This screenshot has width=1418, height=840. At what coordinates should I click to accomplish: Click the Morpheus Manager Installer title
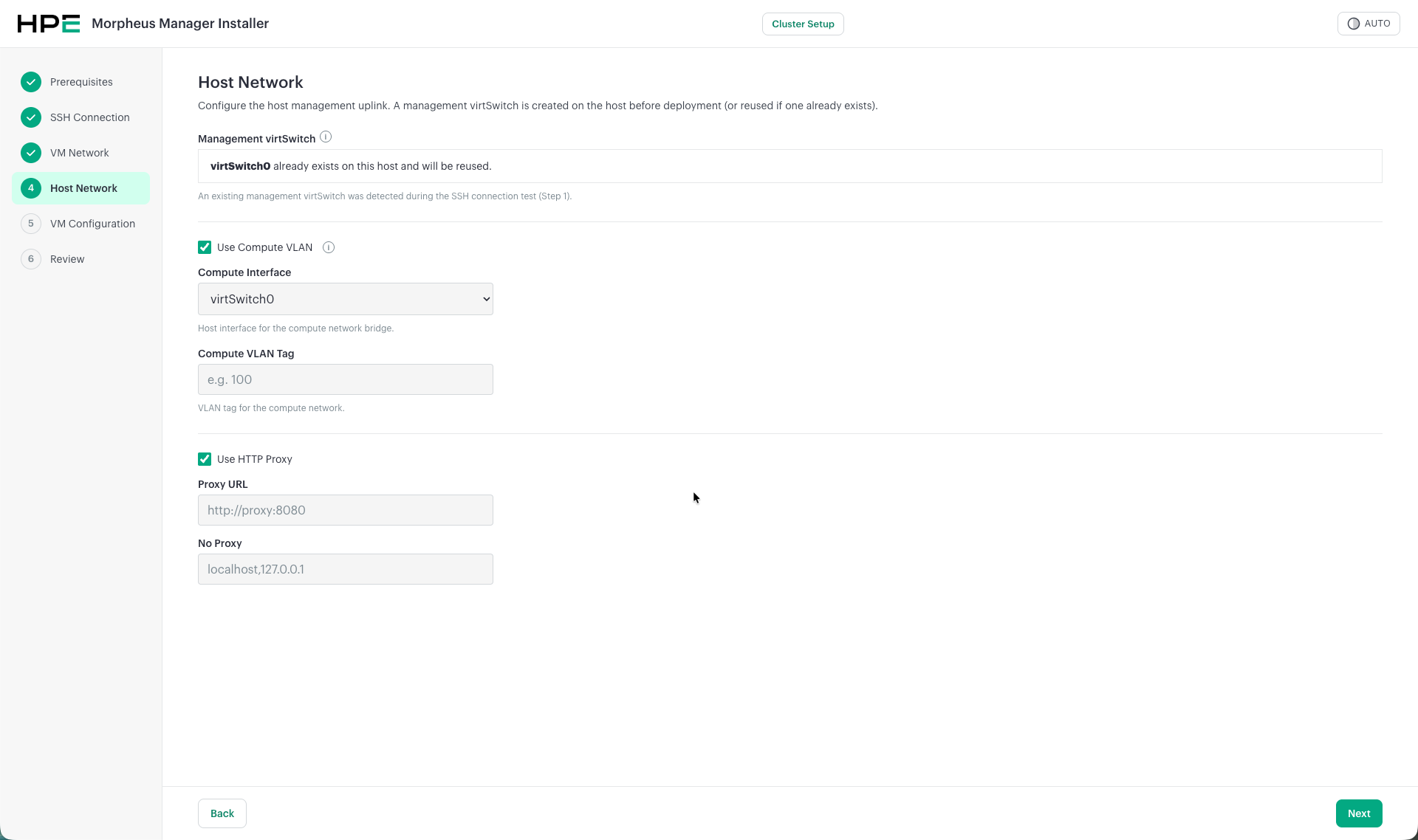pyautogui.click(x=180, y=24)
